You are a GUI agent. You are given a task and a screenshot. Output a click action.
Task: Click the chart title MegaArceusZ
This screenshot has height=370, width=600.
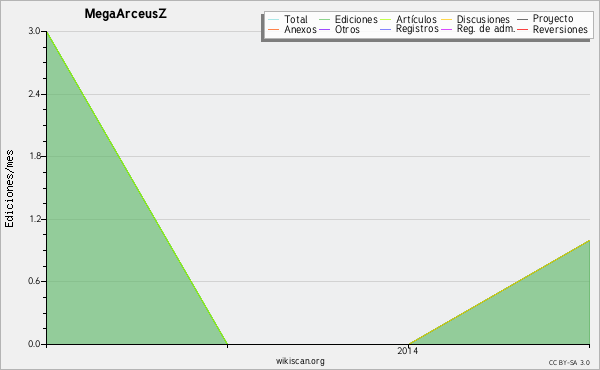(126, 14)
